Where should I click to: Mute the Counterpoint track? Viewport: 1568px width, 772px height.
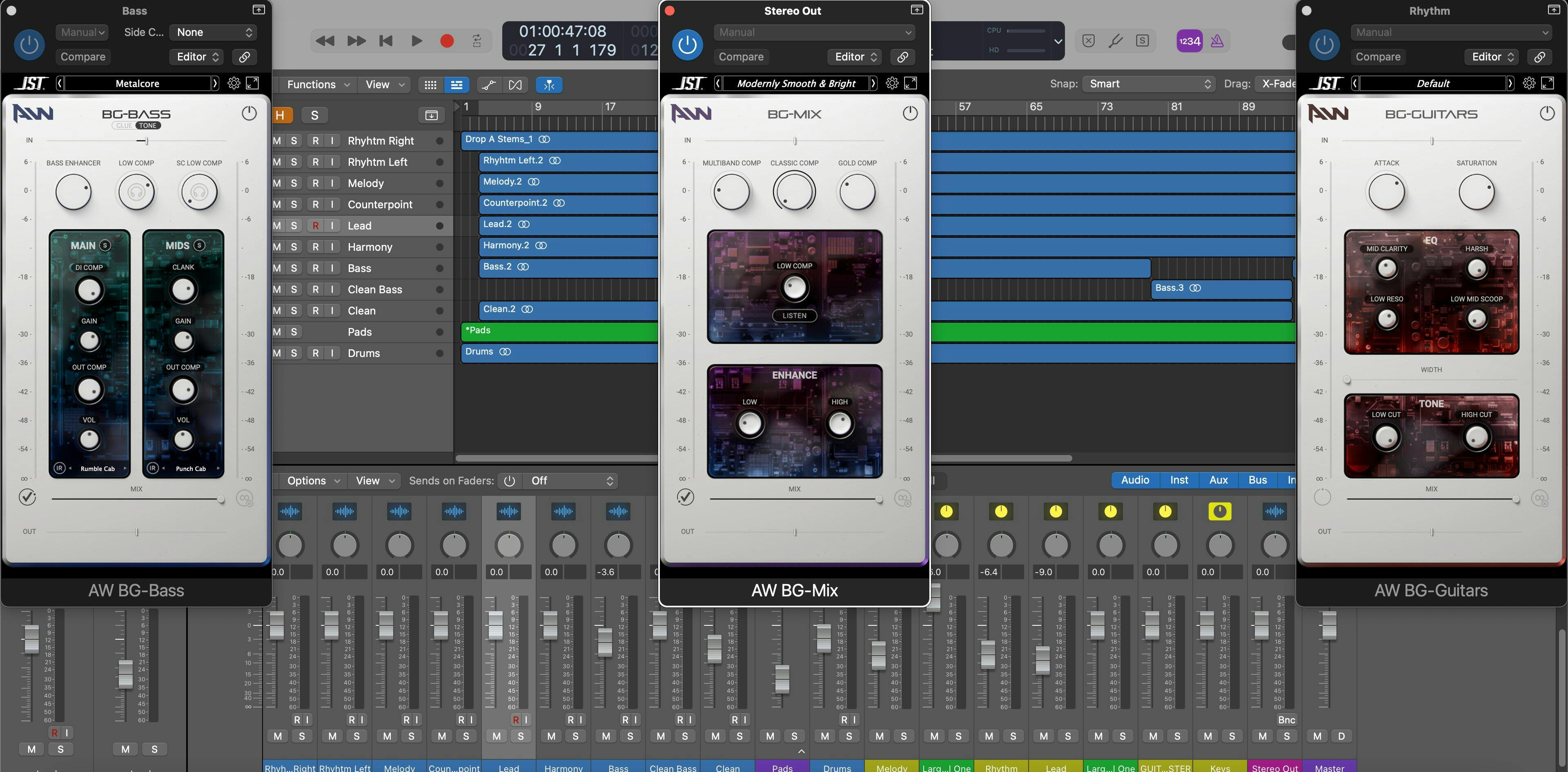[x=278, y=205]
